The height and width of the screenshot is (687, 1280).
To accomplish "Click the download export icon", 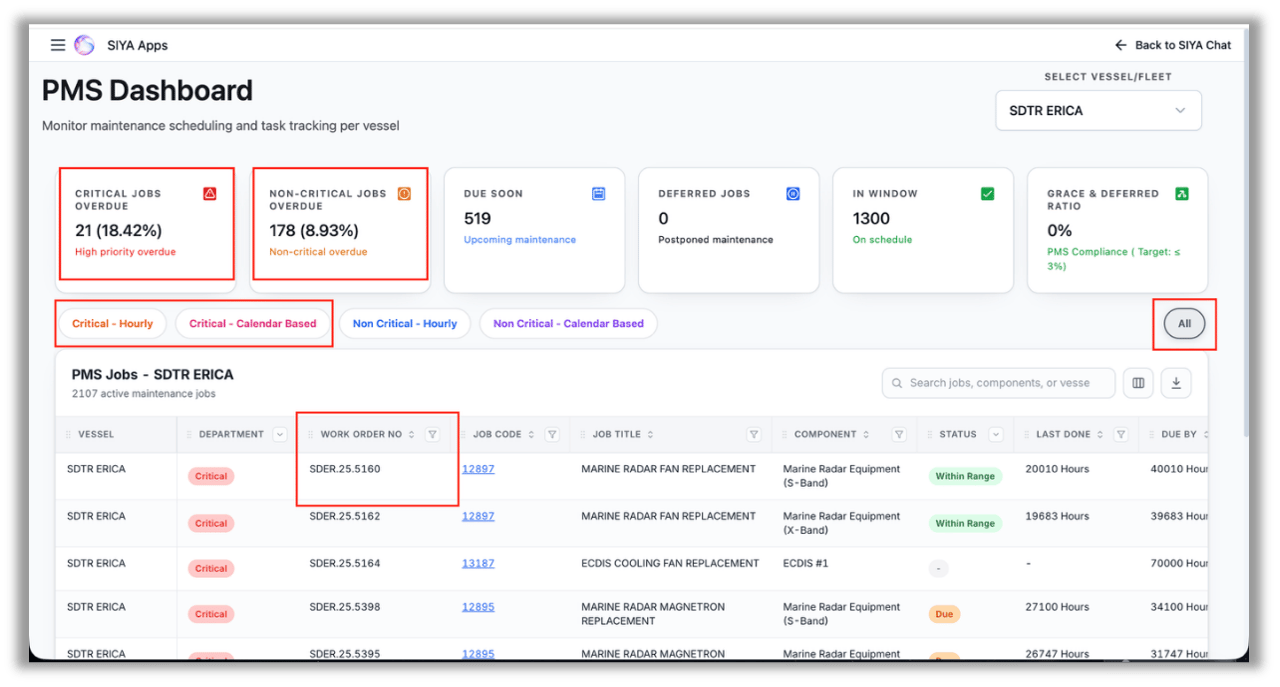I will click(1176, 383).
